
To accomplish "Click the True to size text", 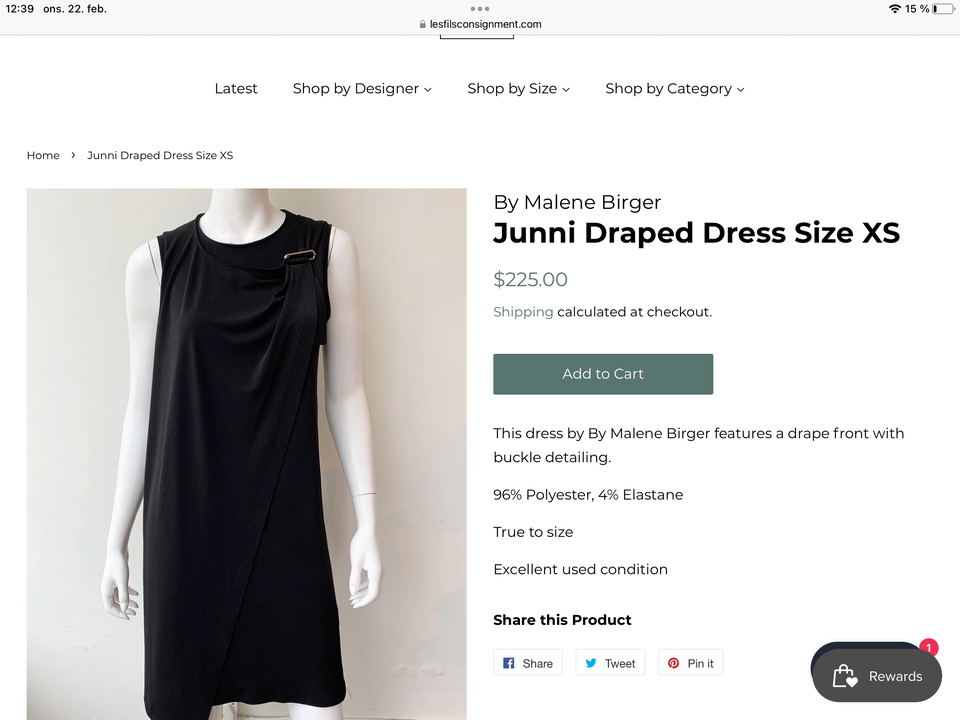I will [533, 532].
